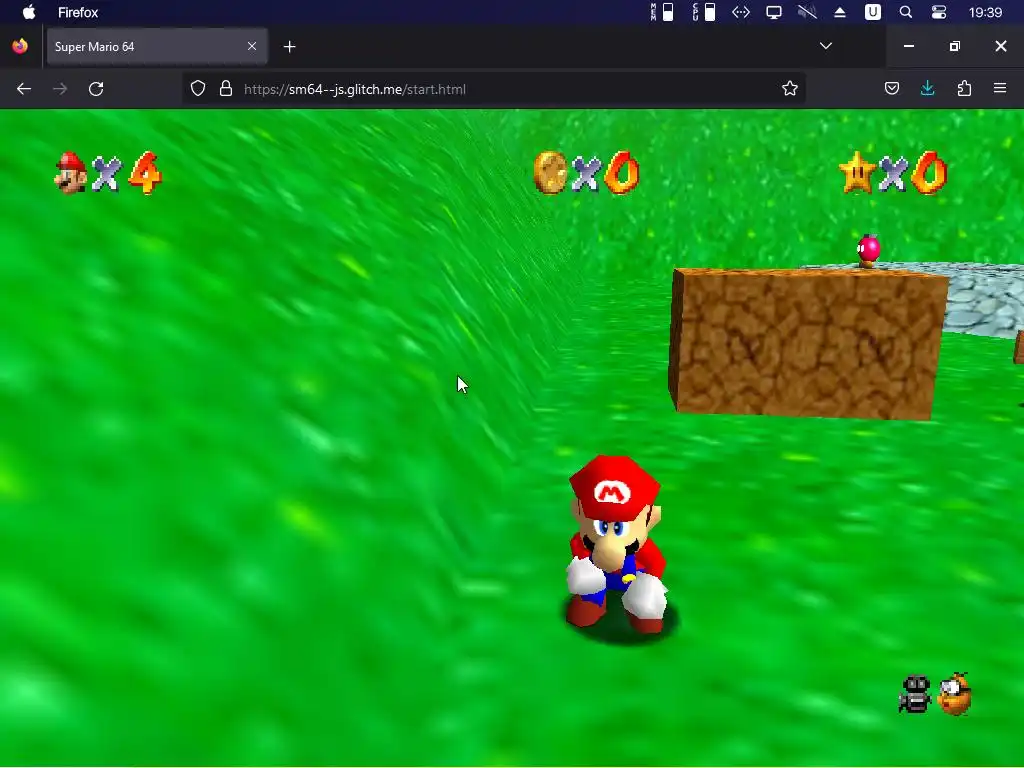The width and height of the screenshot is (1024, 768).
Task: Go back to previous page
Action: pos(24,89)
